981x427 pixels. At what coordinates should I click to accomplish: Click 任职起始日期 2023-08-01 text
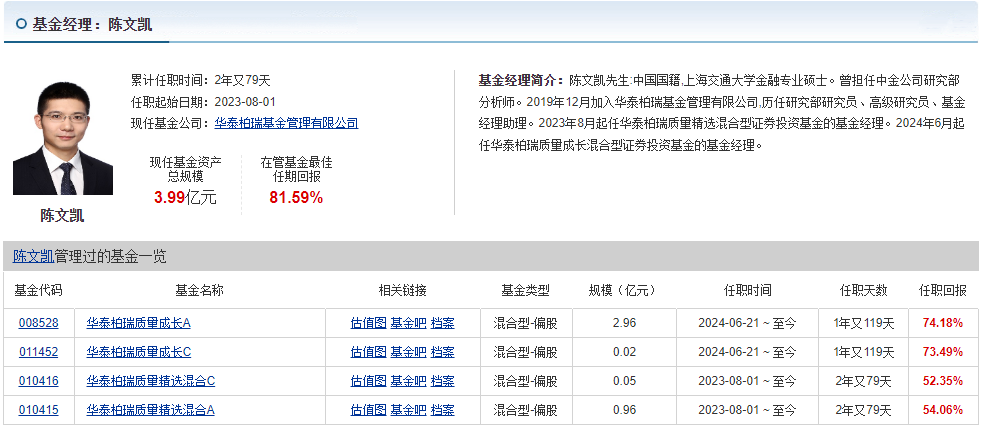pos(203,102)
